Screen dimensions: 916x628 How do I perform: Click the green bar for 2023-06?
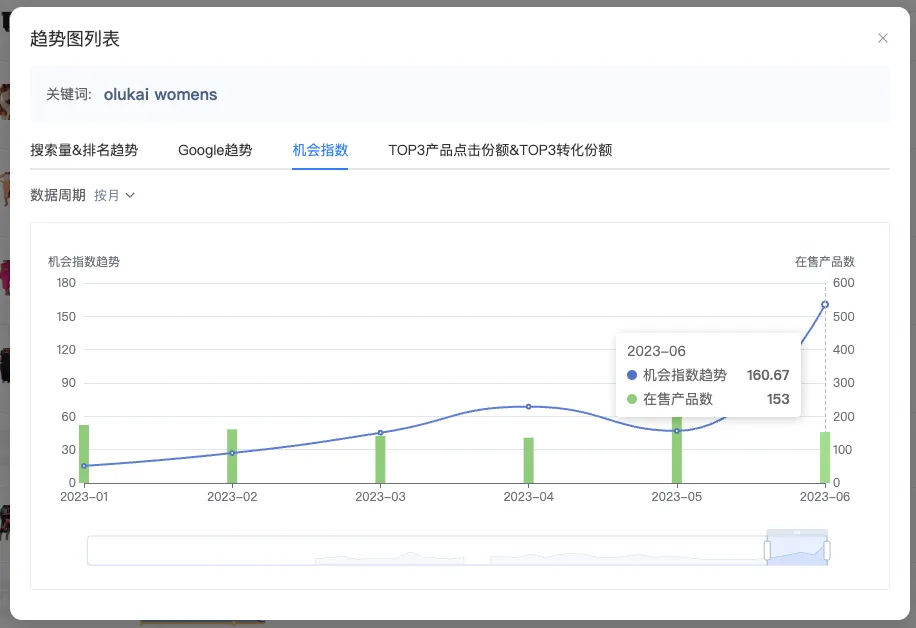coord(825,457)
